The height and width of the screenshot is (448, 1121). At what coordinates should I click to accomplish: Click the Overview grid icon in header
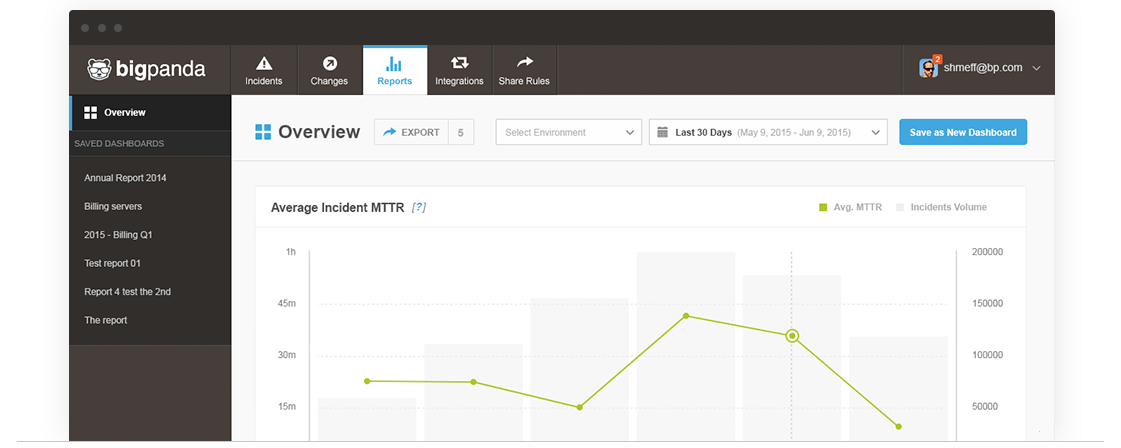click(263, 132)
